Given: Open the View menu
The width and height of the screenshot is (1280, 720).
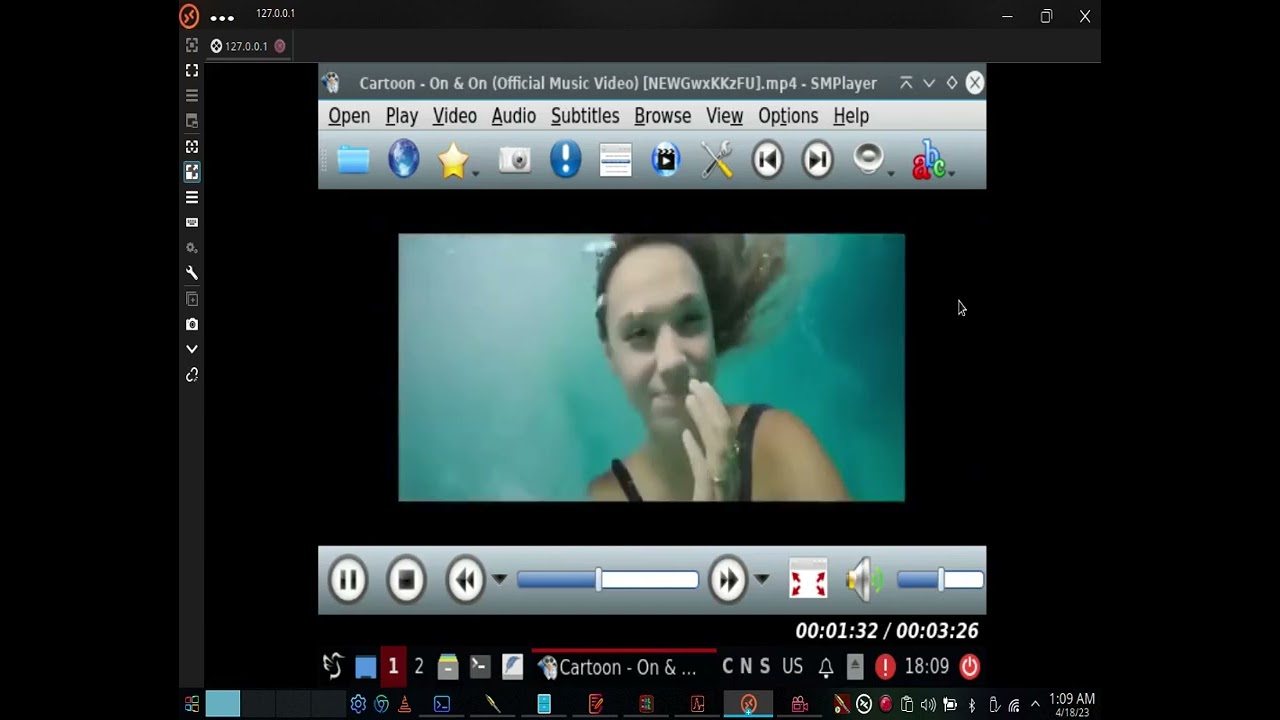Looking at the screenshot, I should click(724, 116).
